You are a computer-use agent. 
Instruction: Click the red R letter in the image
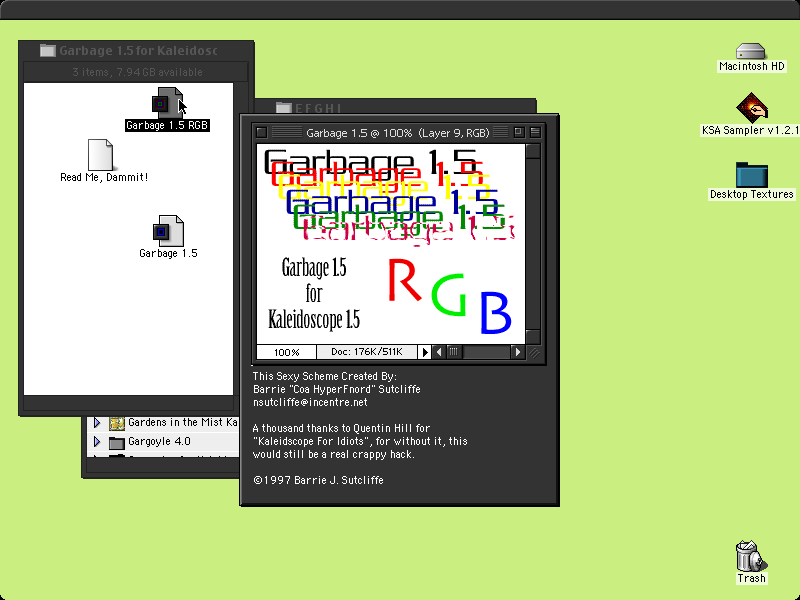404,280
